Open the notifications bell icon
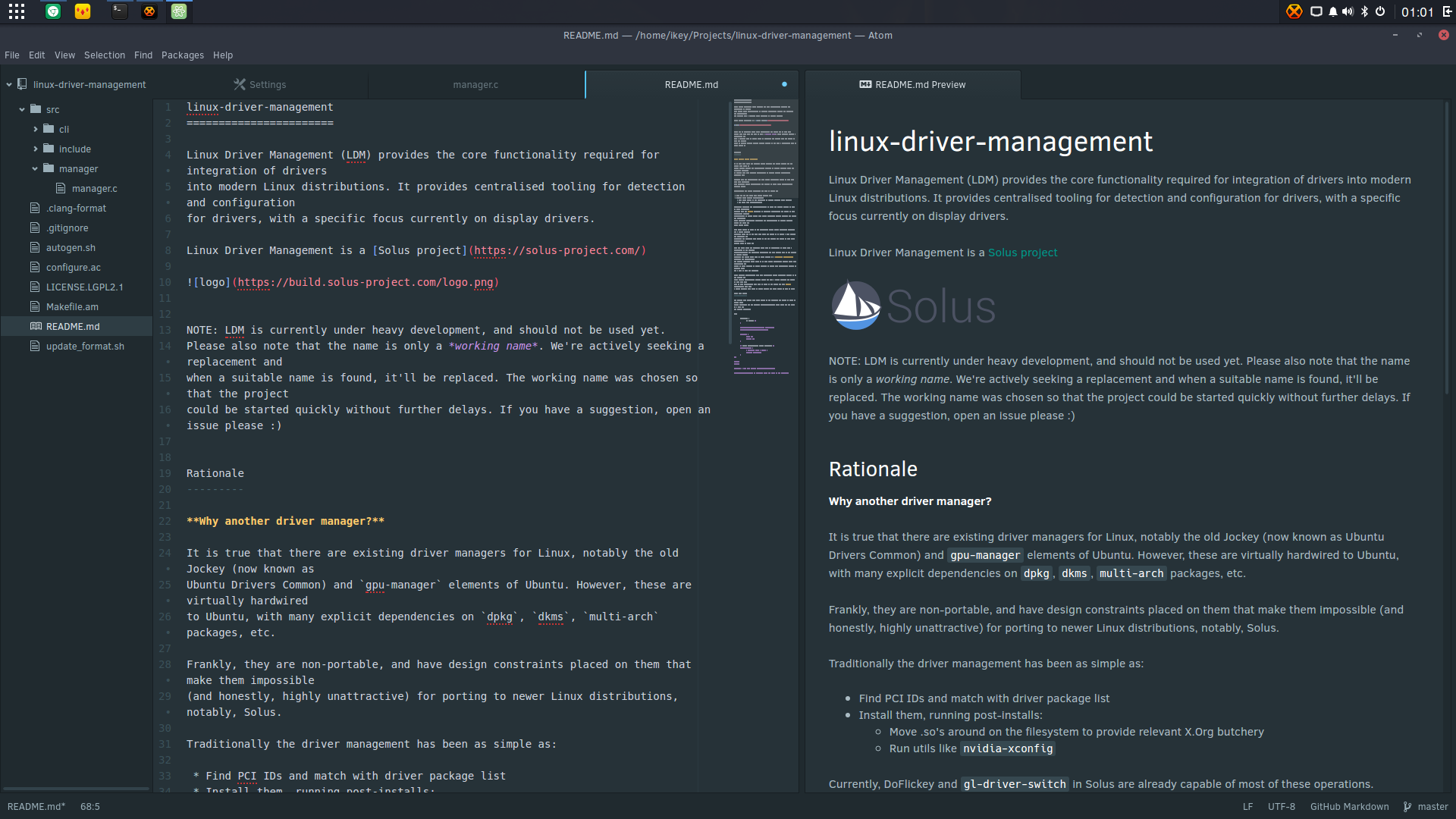 click(x=1332, y=11)
